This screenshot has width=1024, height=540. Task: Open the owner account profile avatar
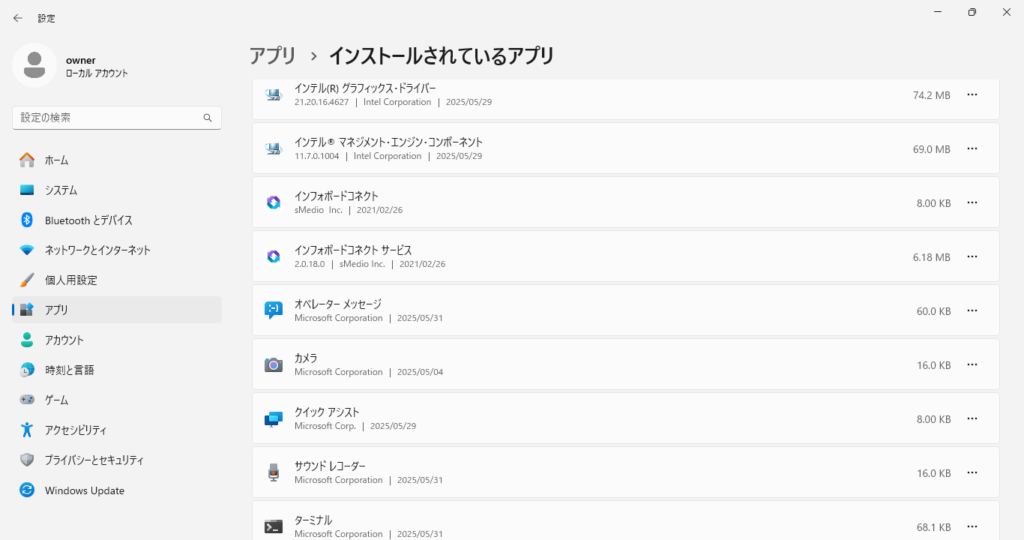coord(35,65)
